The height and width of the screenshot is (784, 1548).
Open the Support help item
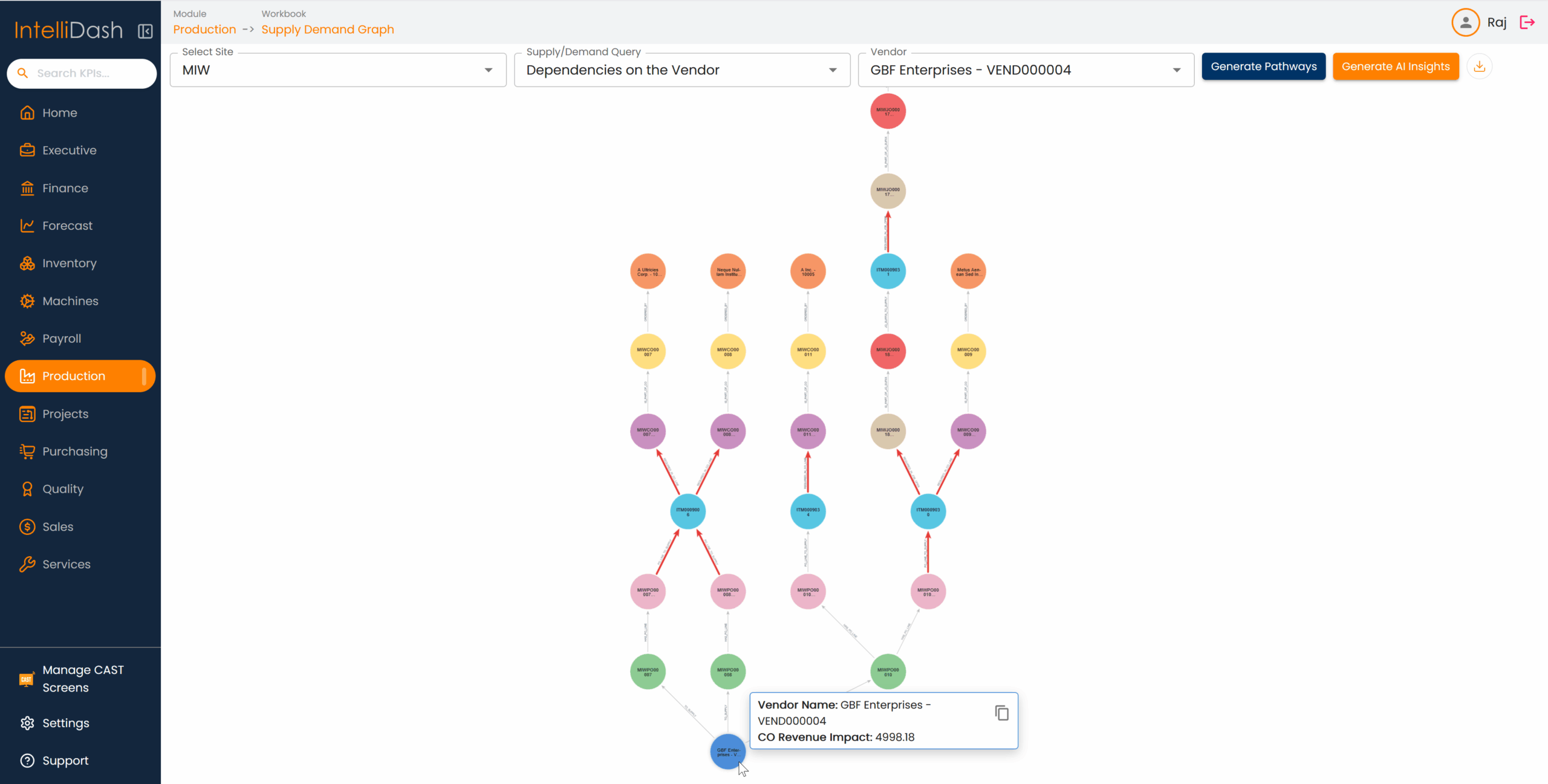click(65, 760)
